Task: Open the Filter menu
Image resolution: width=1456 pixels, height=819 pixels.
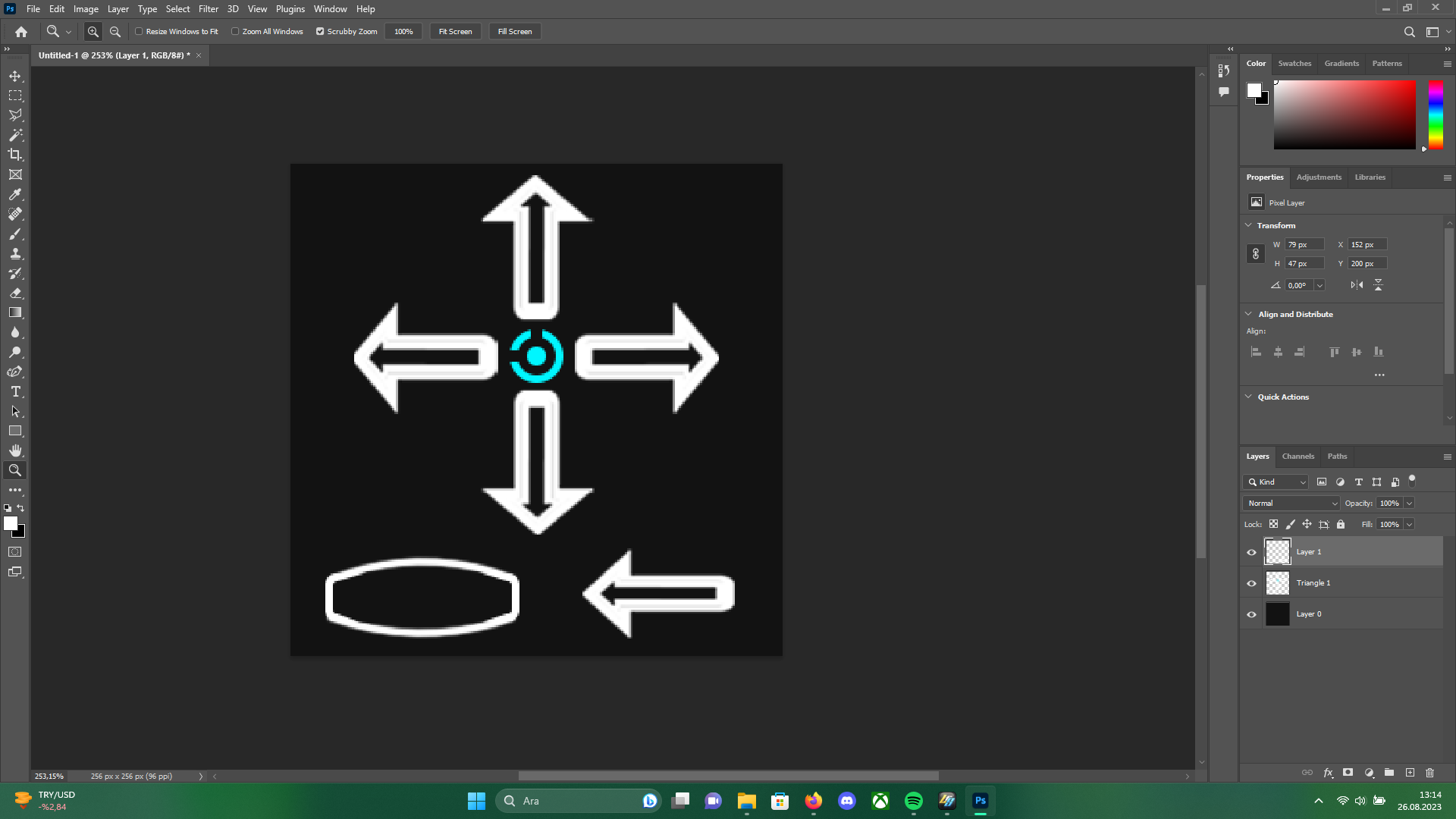Action: [x=209, y=9]
